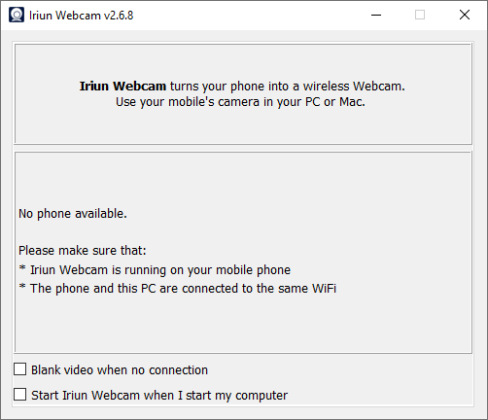Click 'turns your phone into a wireless Webcam' text
Viewport: 488px width, 420px height.
[x=287, y=86]
